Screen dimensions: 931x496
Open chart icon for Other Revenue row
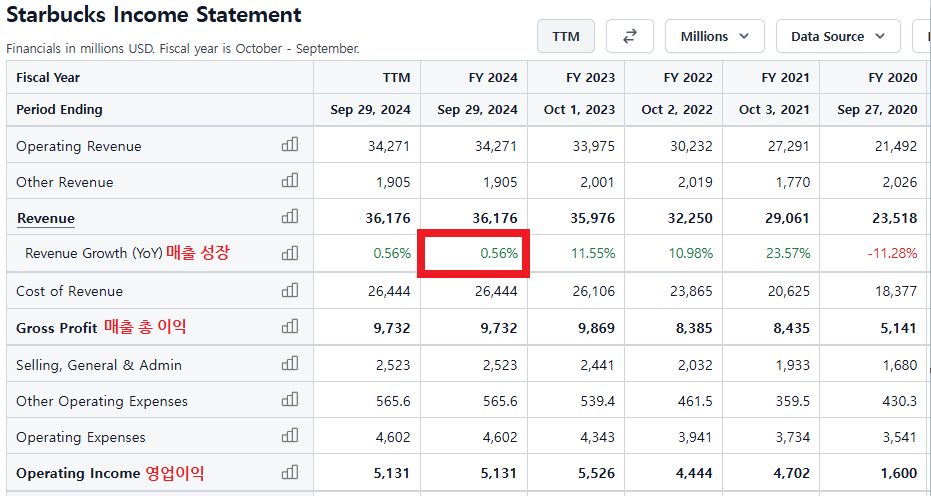290,181
